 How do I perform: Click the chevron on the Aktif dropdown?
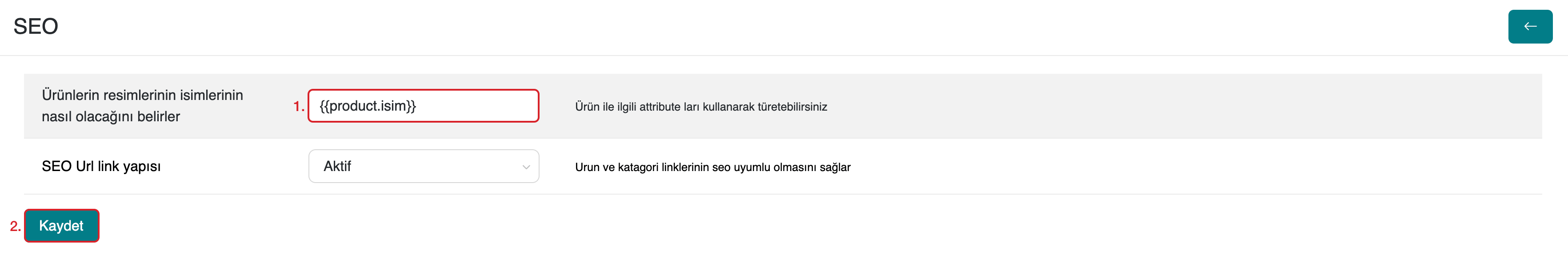tap(526, 167)
